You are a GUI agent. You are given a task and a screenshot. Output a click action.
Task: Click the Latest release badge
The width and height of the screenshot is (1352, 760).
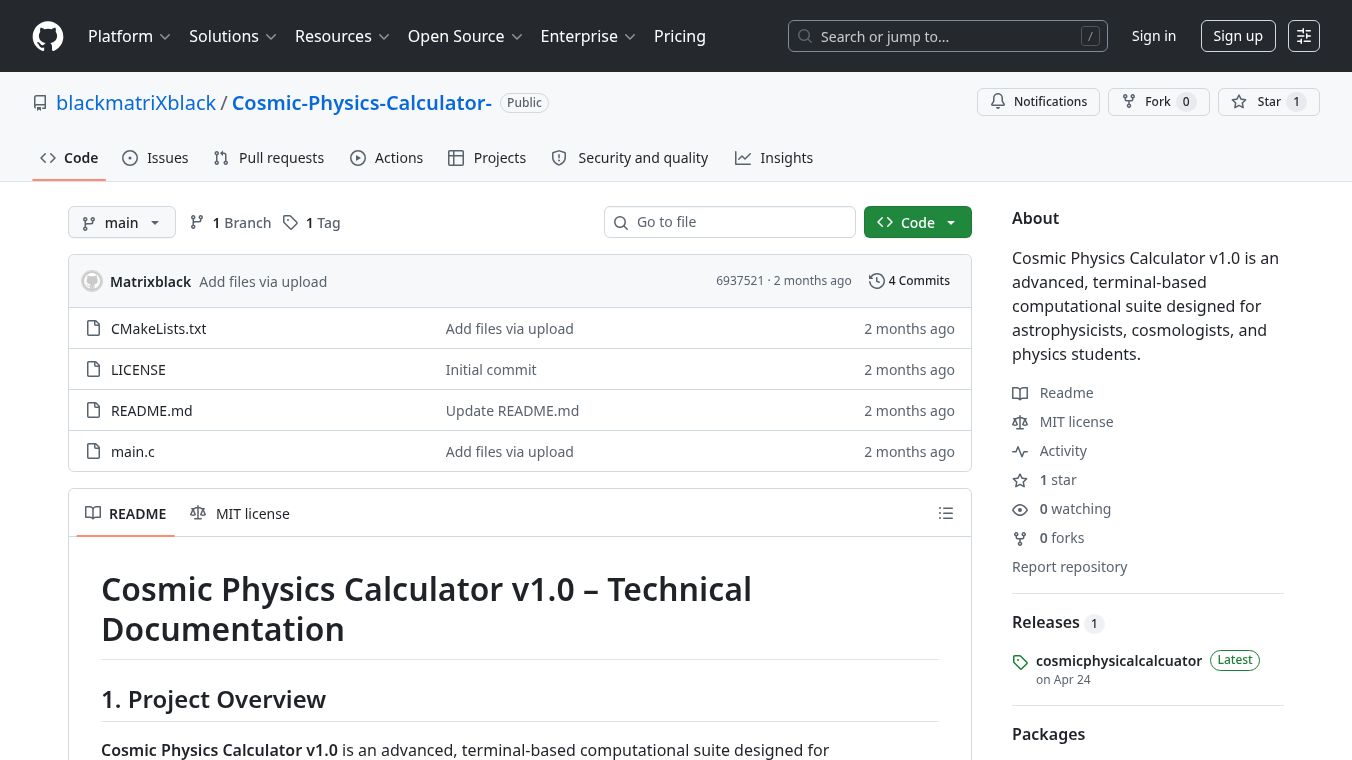(x=1235, y=660)
